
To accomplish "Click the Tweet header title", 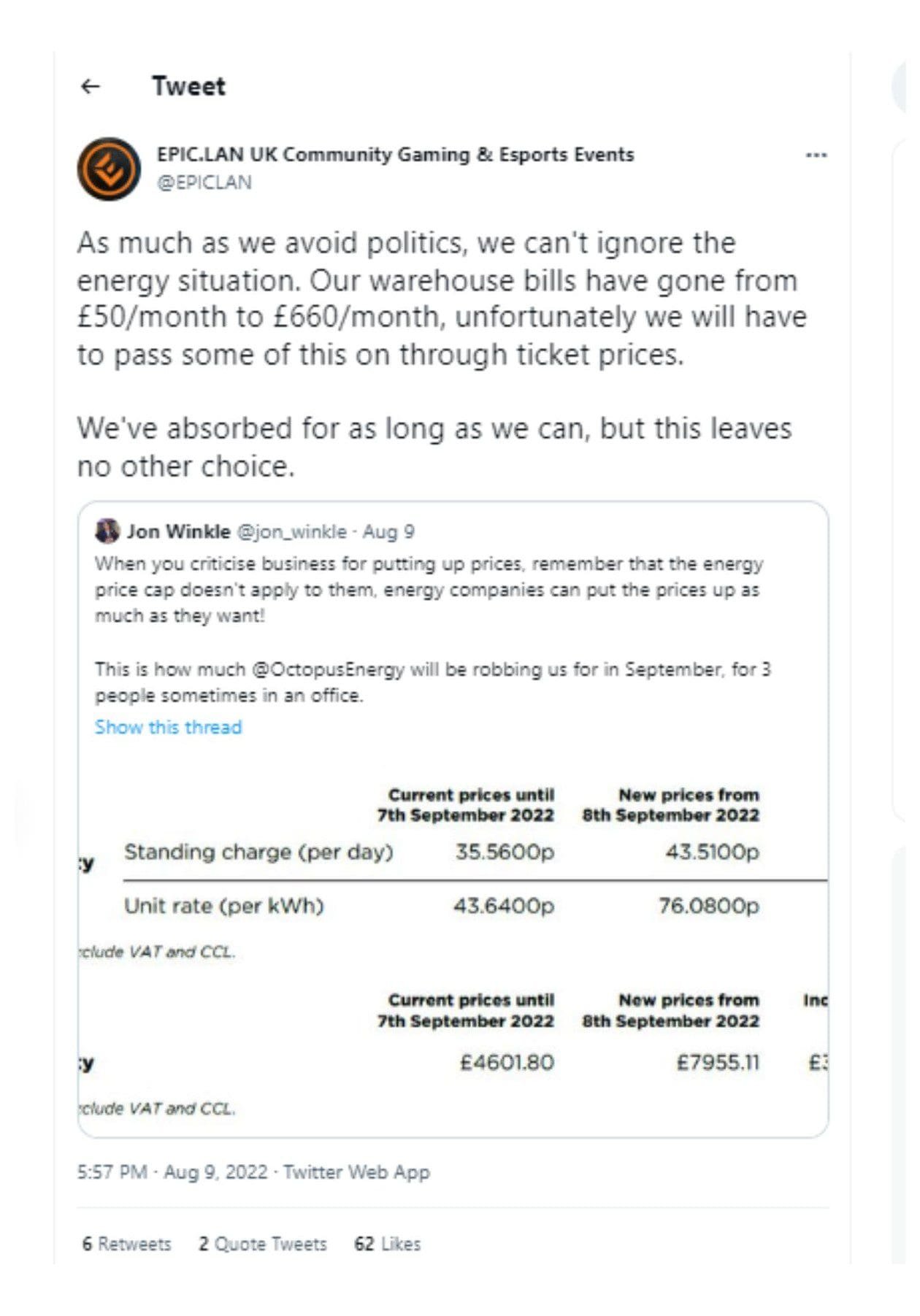I will point(188,86).
